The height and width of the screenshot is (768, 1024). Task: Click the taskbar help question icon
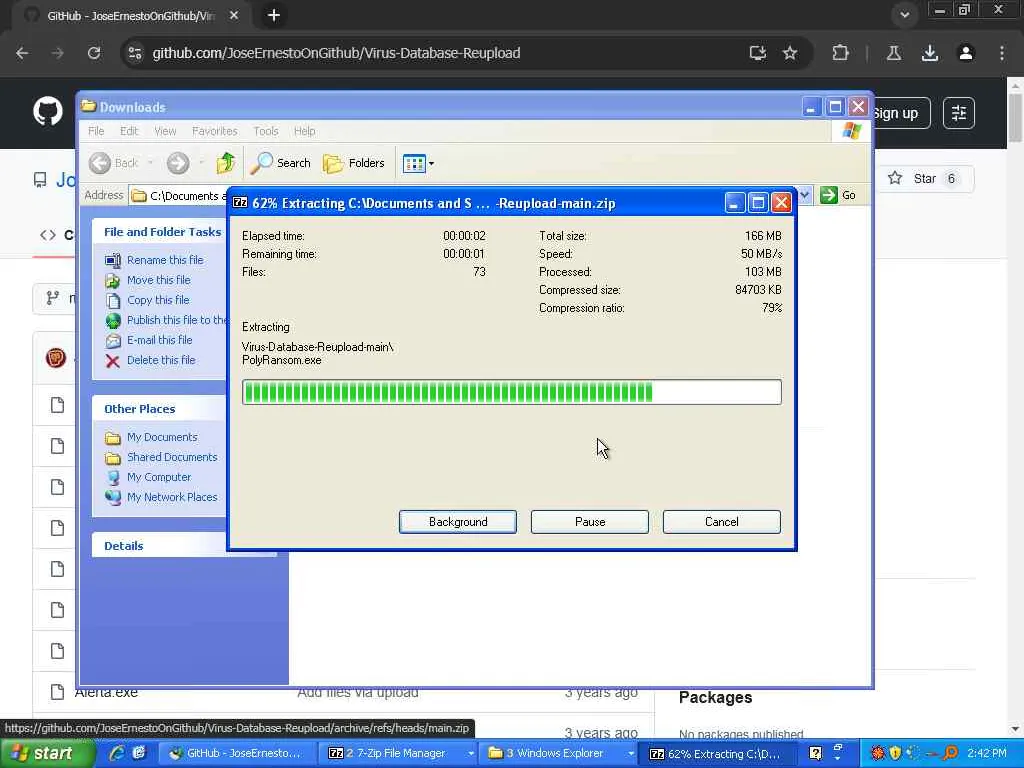click(x=816, y=753)
